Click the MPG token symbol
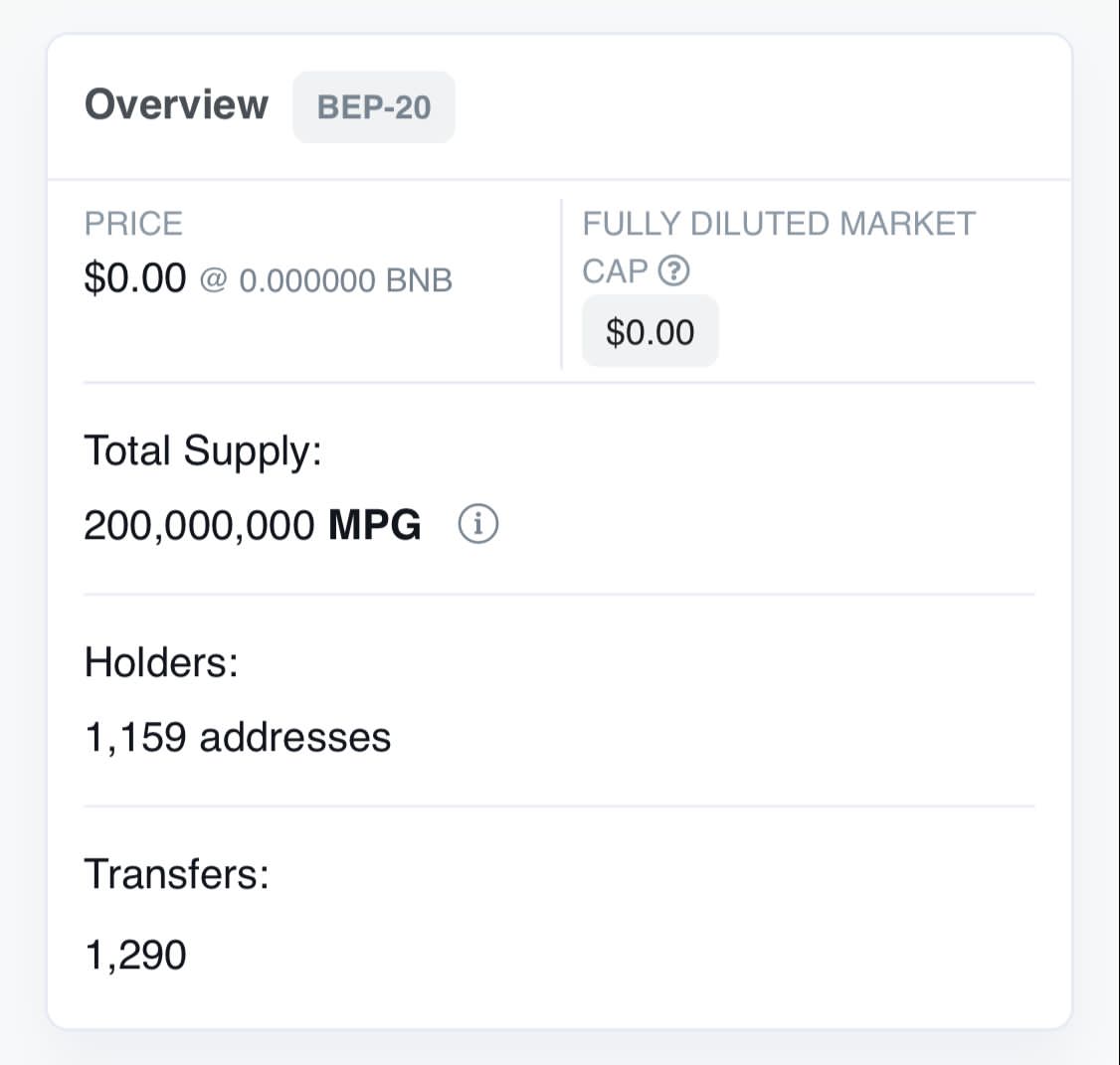 click(x=374, y=525)
